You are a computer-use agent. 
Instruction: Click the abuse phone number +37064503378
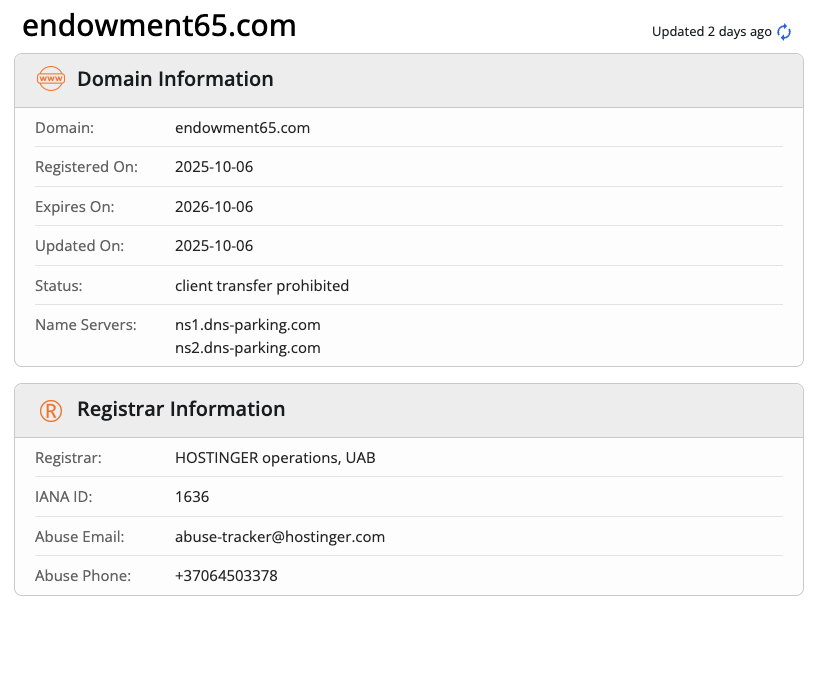click(226, 575)
